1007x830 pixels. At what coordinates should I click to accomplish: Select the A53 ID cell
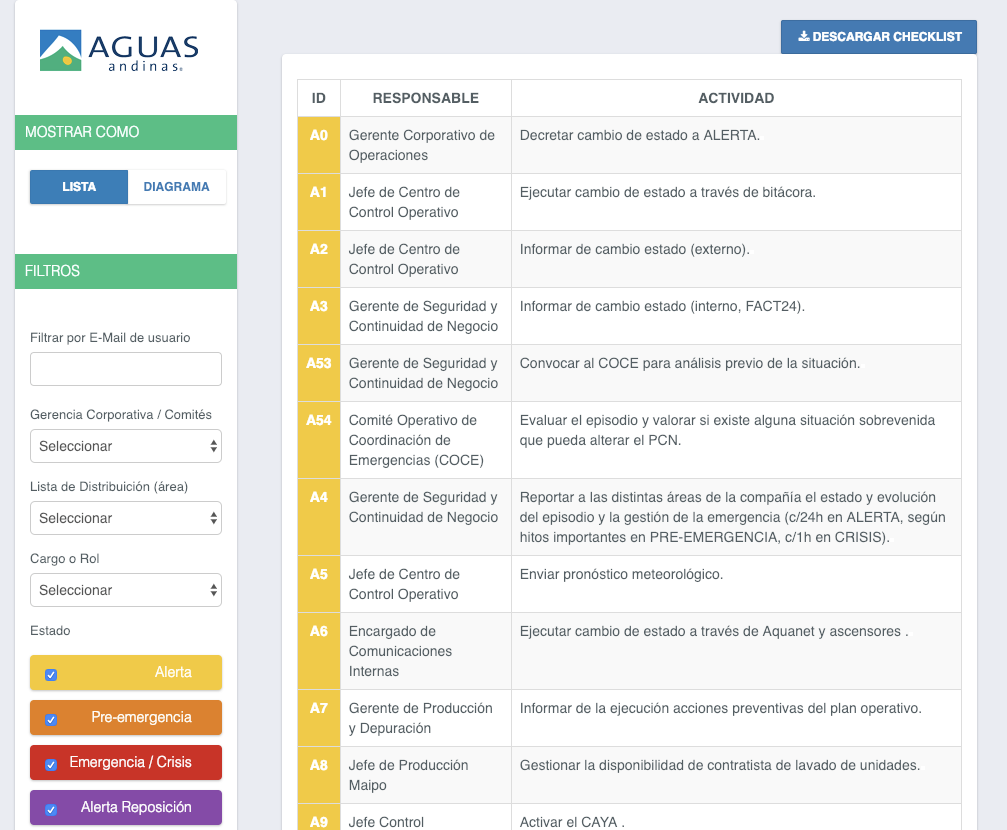tap(319, 373)
